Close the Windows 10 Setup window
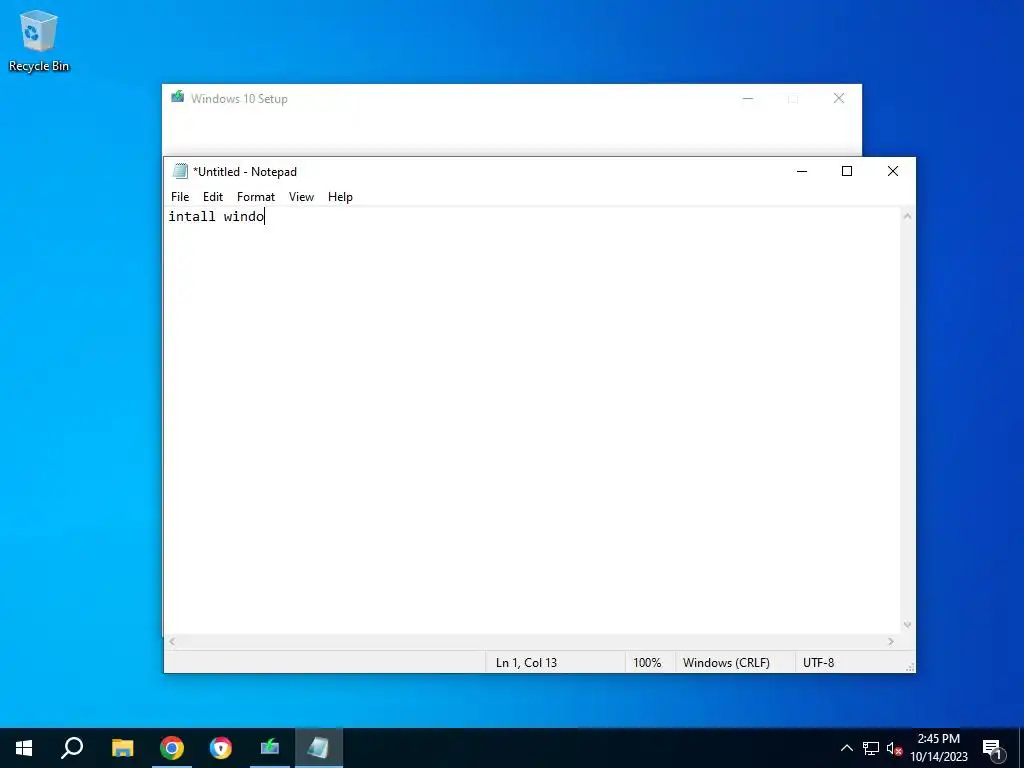This screenshot has height=768, width=1024. [x=839, y=99]
